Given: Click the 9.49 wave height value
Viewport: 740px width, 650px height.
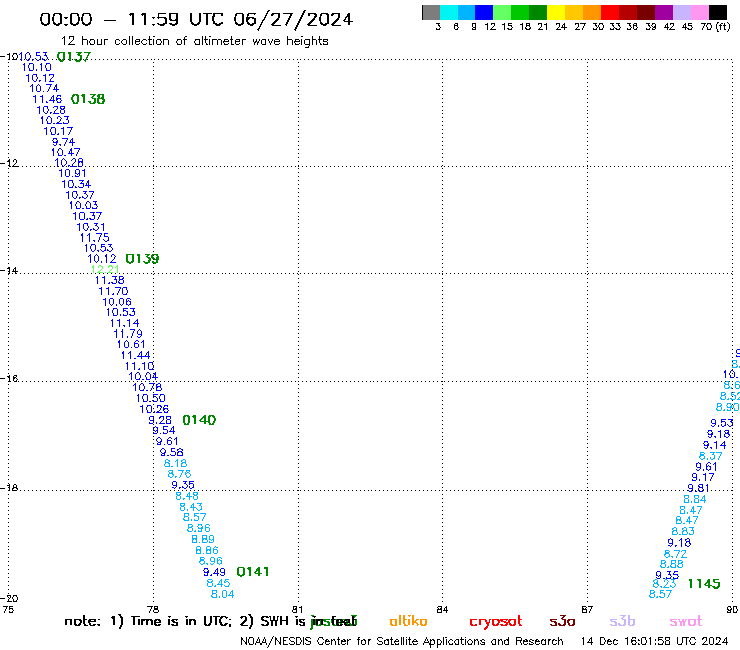Looking at the screenshot, I should (214, 572).
